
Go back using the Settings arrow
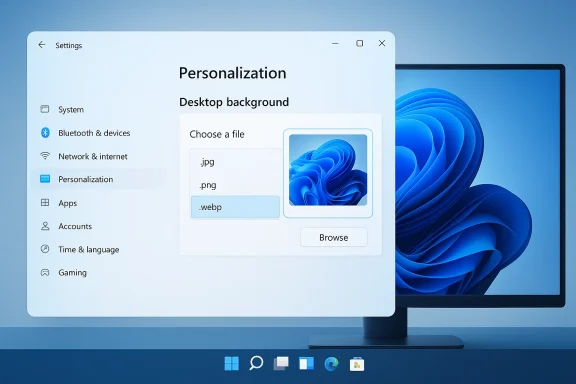coord(42,45)
